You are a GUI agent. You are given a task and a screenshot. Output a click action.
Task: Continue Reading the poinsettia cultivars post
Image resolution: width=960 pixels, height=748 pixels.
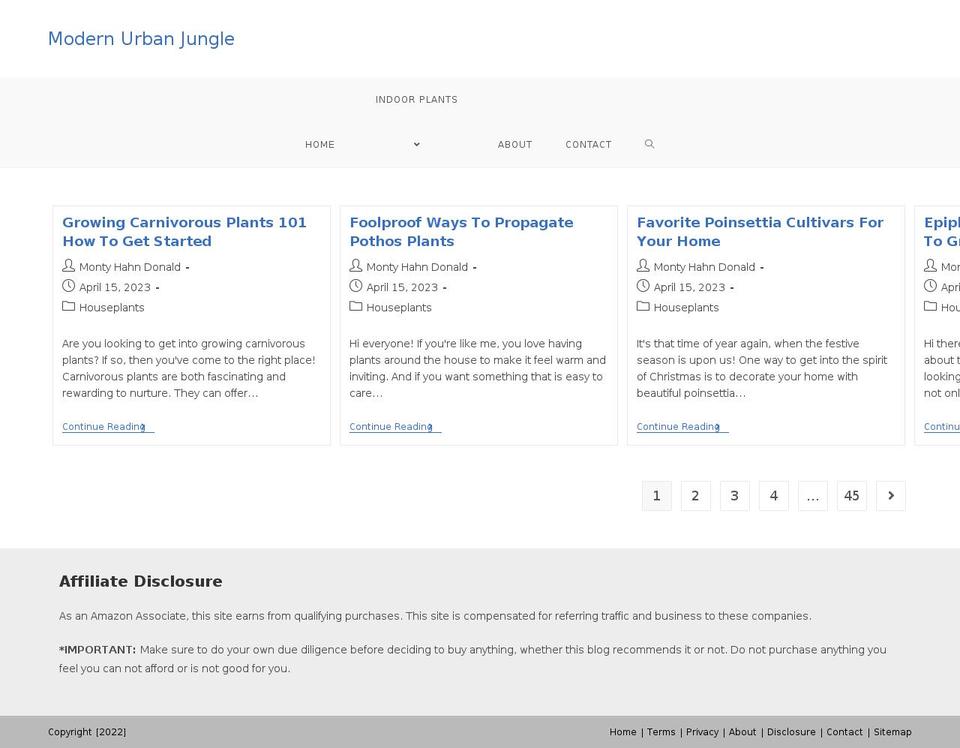682,427
